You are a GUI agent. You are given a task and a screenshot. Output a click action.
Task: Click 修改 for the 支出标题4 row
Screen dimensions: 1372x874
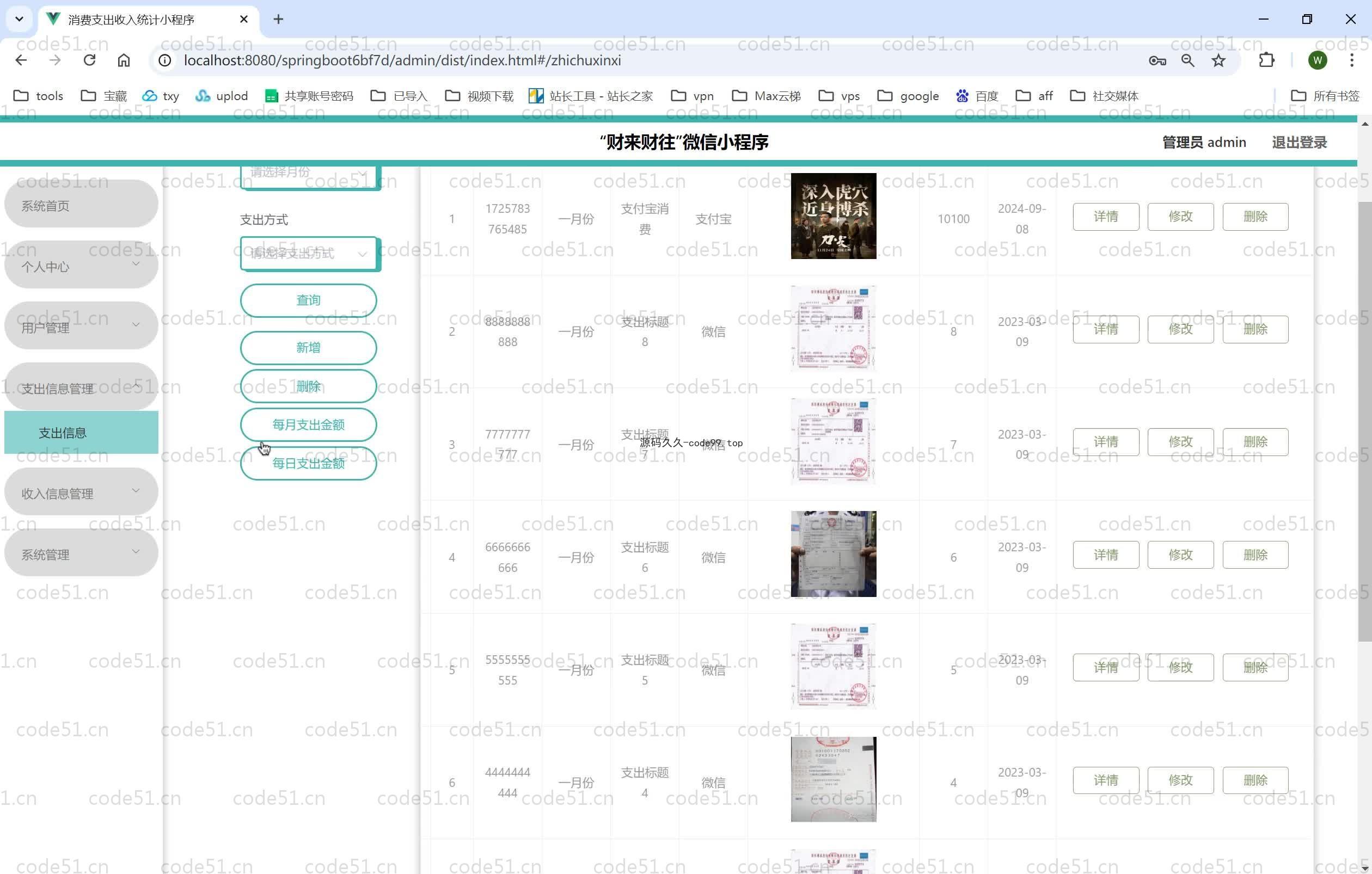(x=1180, y=780)
